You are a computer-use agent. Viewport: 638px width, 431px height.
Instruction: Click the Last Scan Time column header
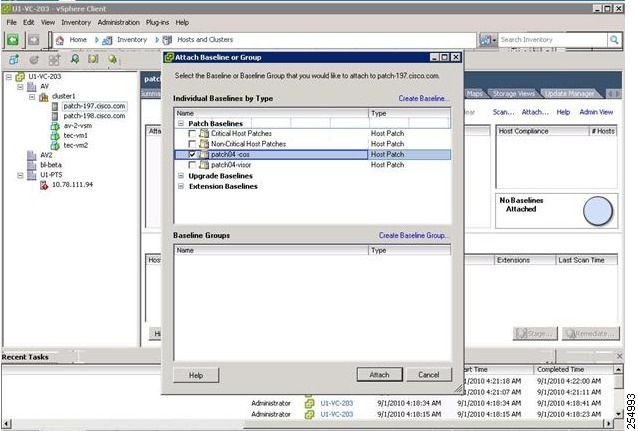click(586, 260)
